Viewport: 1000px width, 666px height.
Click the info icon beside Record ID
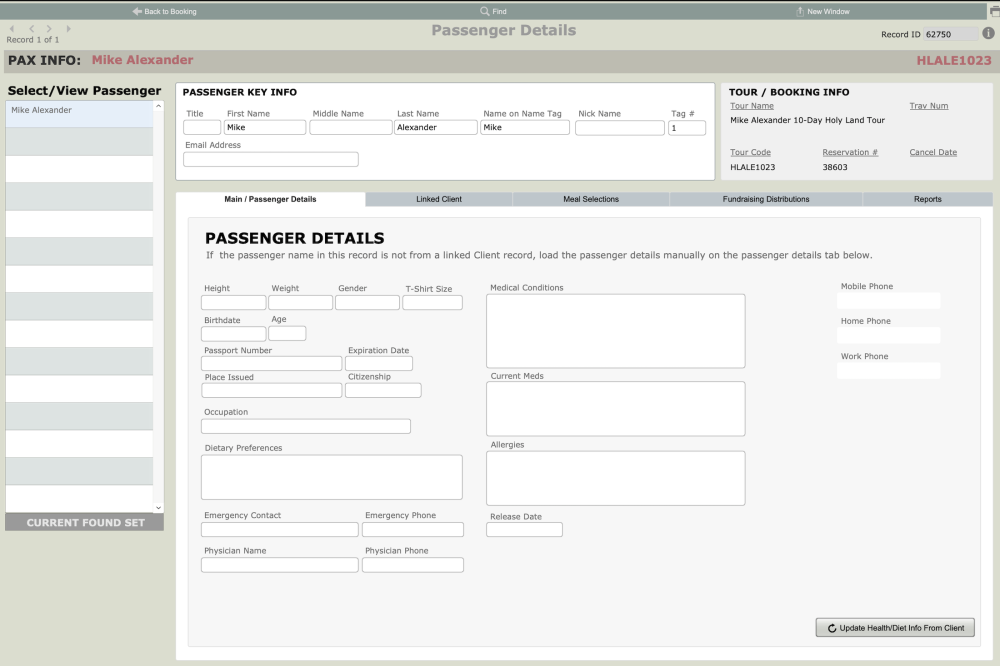coord(988,33)
